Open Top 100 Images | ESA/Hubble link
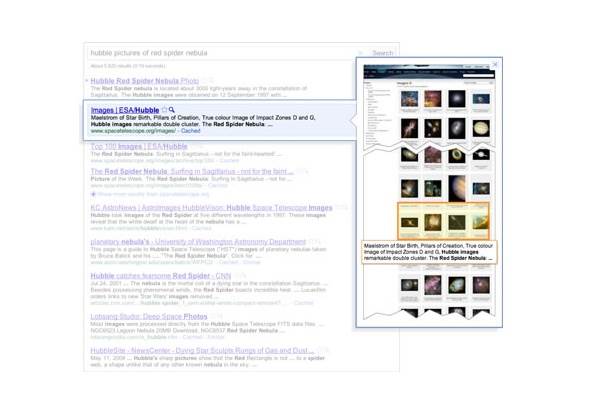The width and height of the screenshot is (610, 395). 139,146
